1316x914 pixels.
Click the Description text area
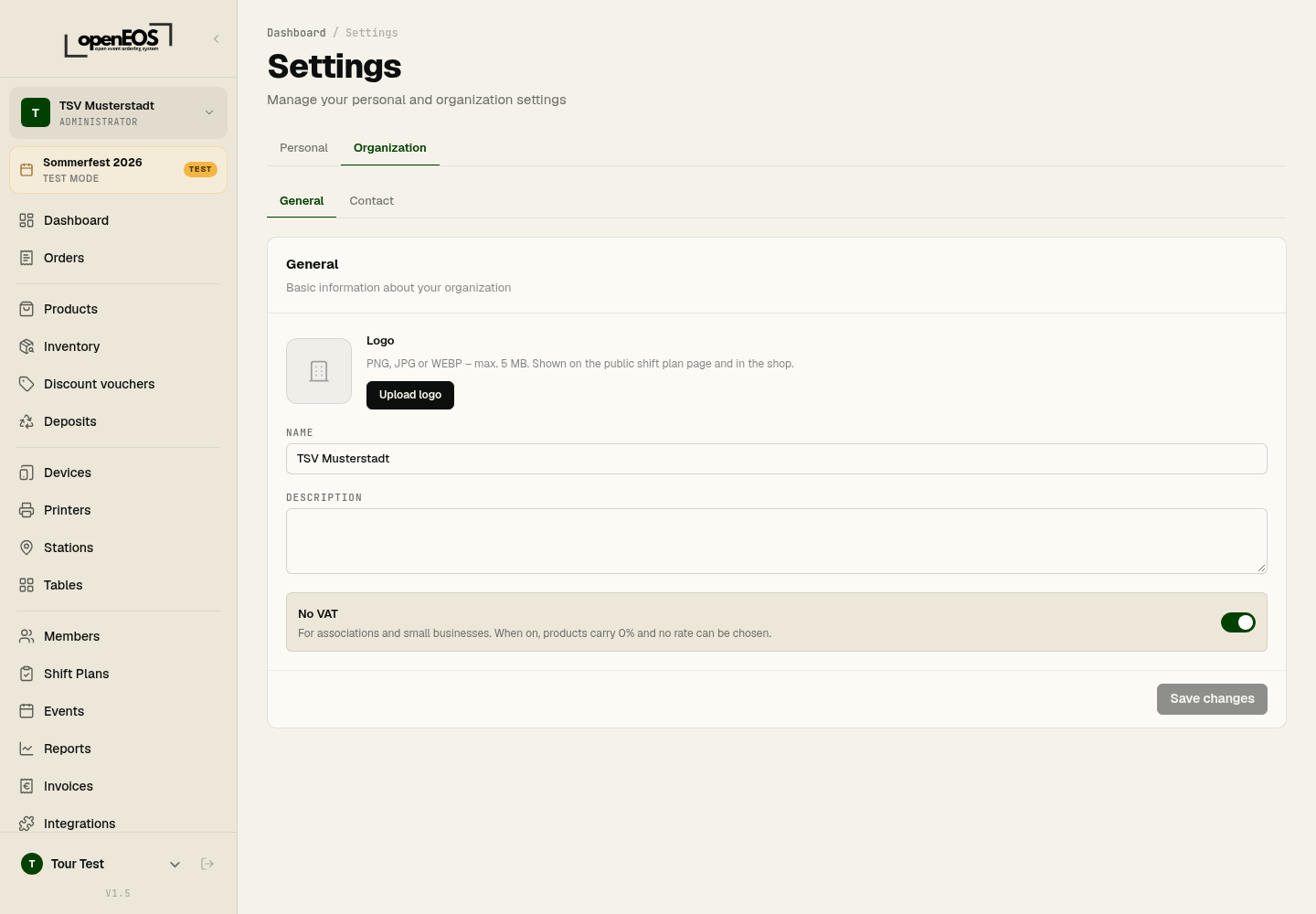click(x=777, y=541)
